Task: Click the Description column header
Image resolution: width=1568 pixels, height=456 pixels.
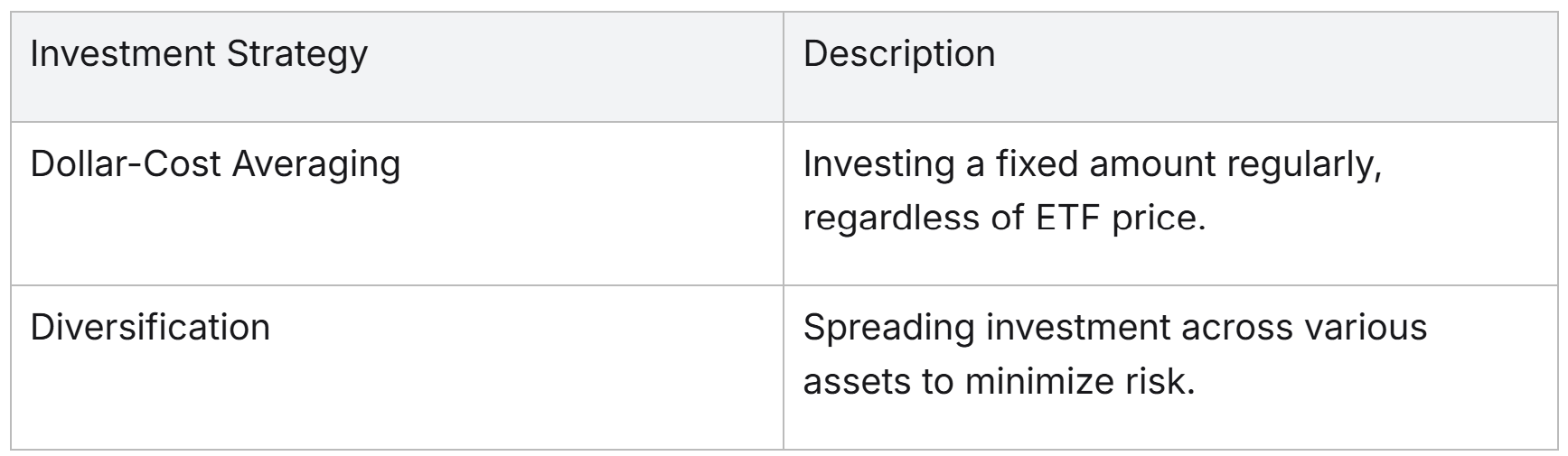Action: pos(898,54)
